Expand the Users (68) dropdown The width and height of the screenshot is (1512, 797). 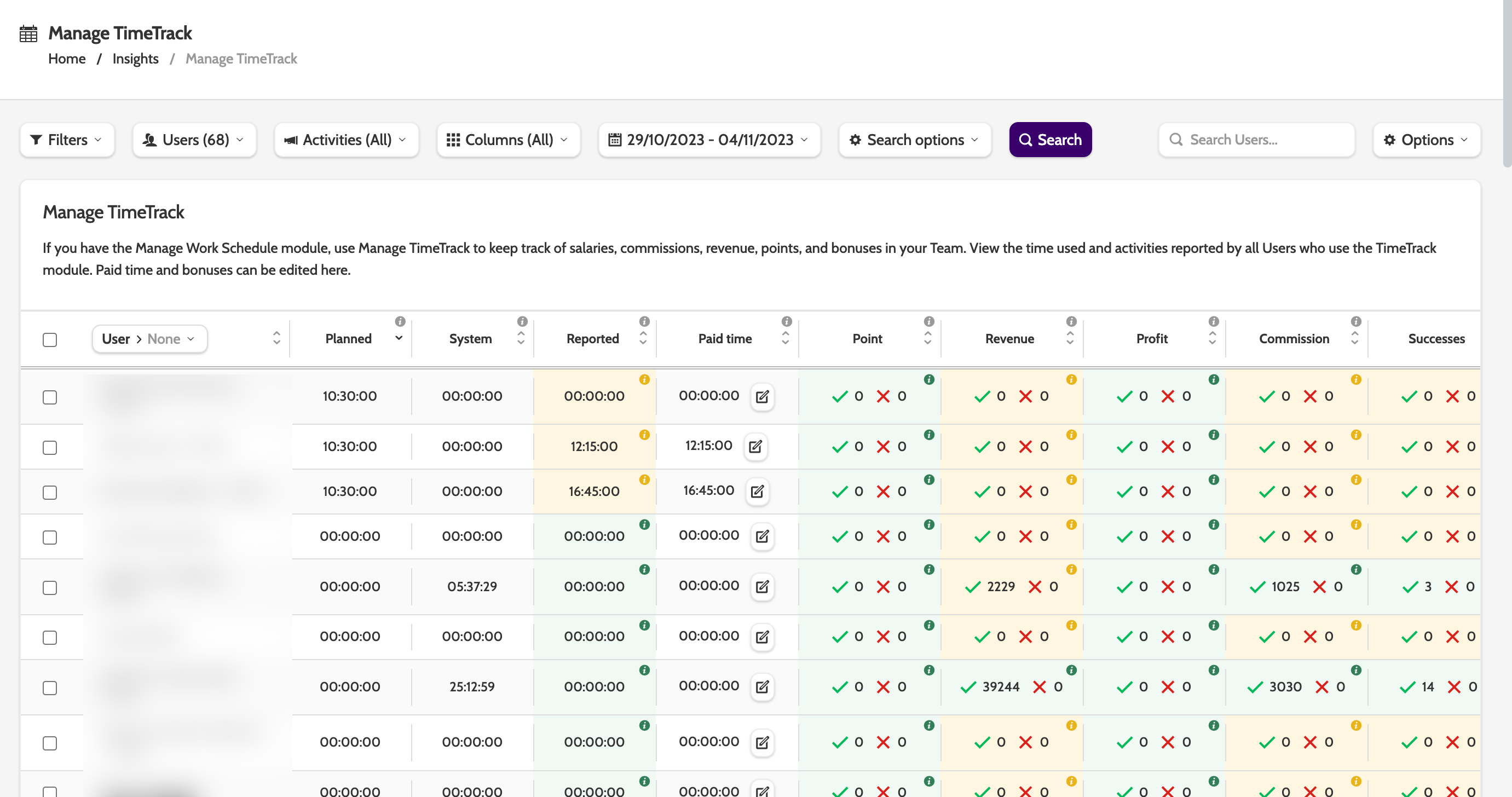pyautogui.click(x=194, y=140)
